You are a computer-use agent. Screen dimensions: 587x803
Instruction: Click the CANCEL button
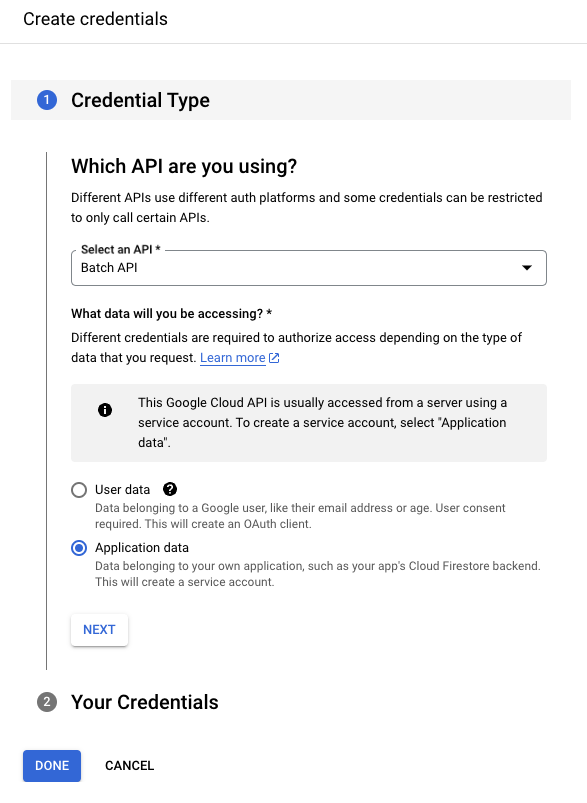point(129,765)
